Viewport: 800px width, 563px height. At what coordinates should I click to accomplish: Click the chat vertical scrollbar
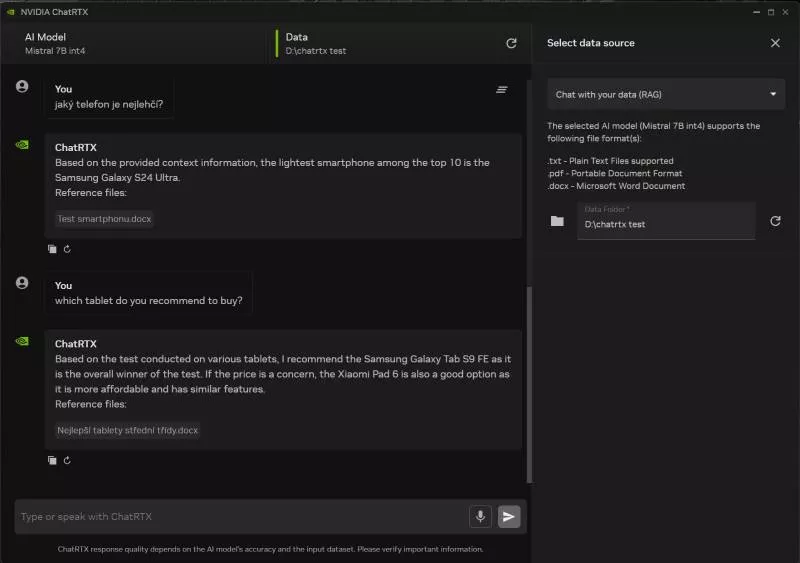529,380
